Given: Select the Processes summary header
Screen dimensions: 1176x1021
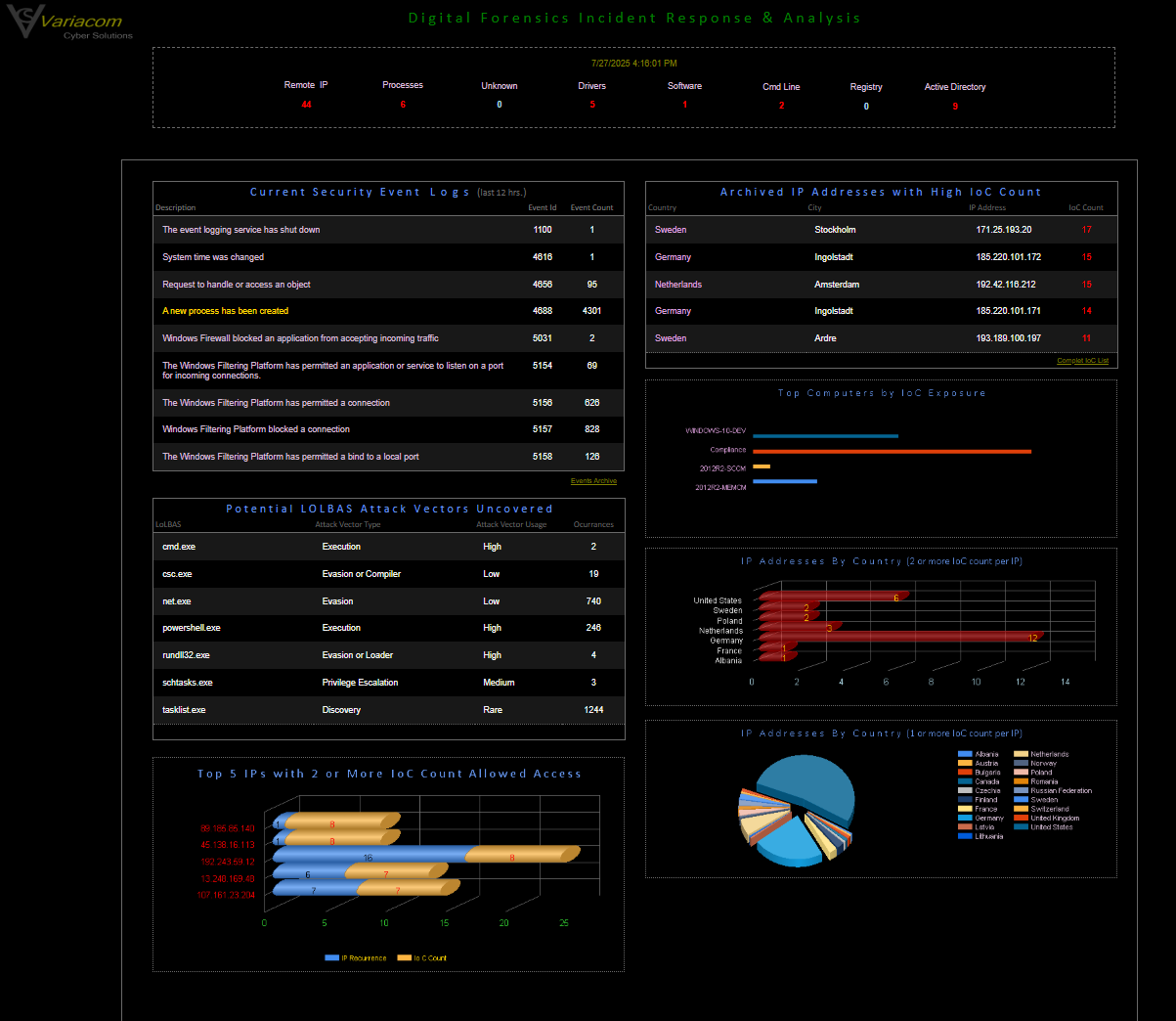Looking at the screenshot, I should (x=403, y=85).
